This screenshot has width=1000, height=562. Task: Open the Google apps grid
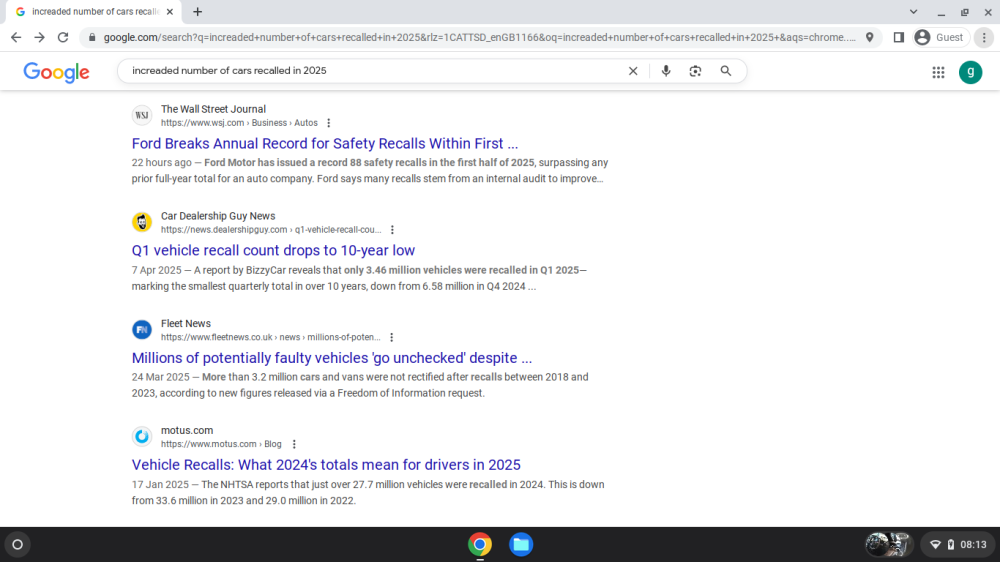[938, 73]
